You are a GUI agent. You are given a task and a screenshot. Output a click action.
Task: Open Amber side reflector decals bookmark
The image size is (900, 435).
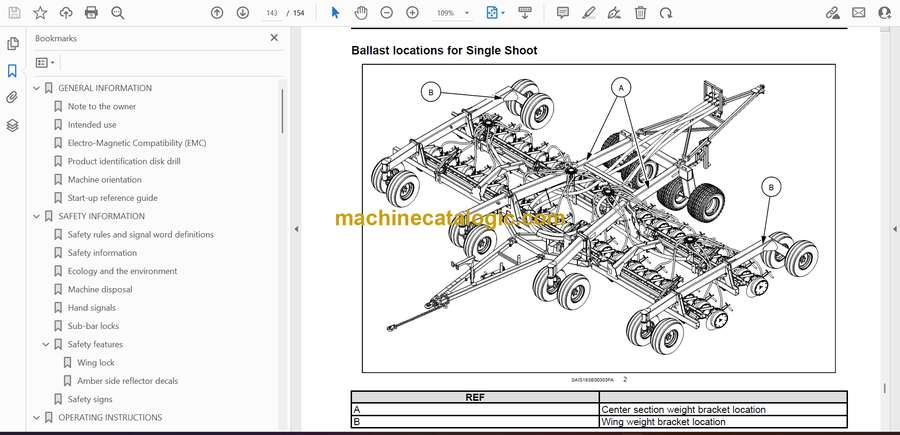tap(127, 381)
